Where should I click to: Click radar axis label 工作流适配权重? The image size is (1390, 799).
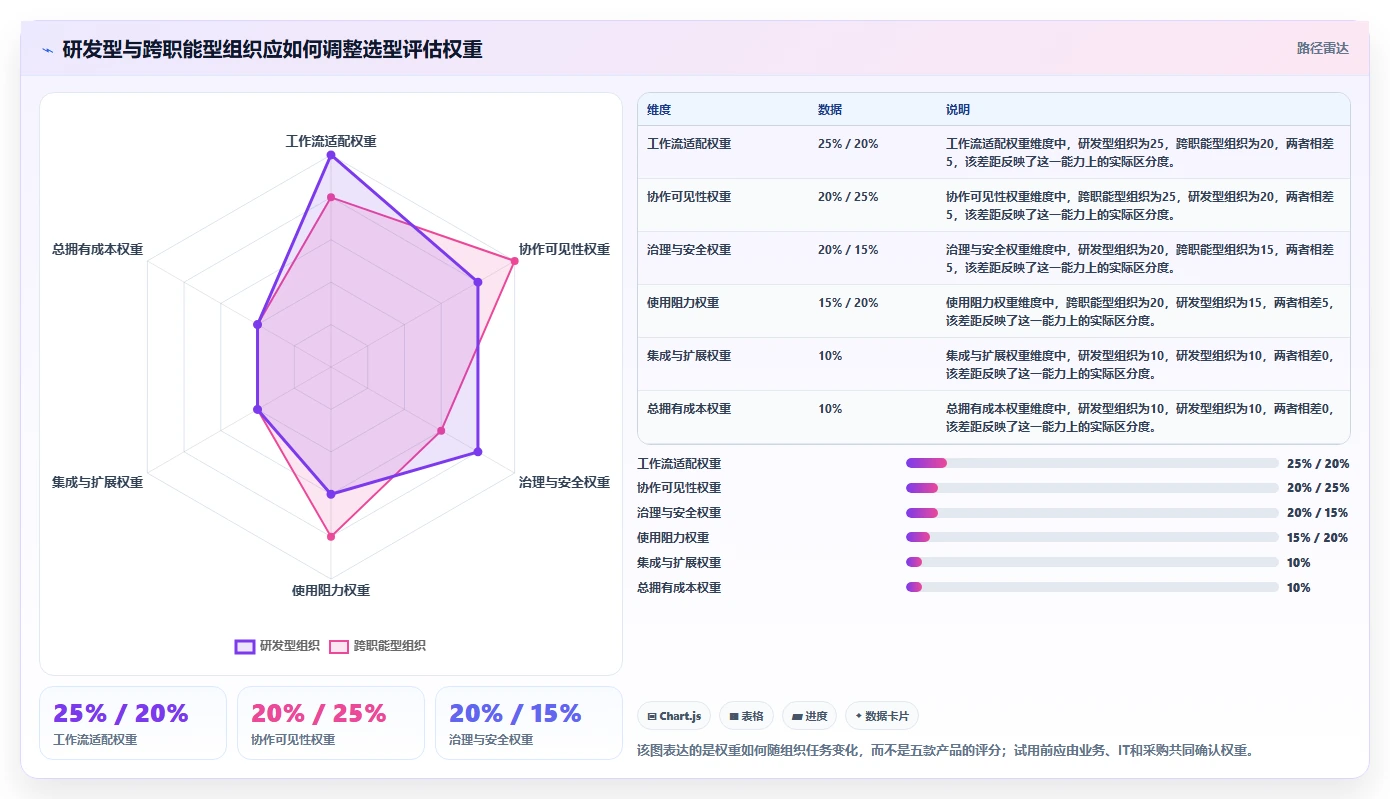[331, 142]
